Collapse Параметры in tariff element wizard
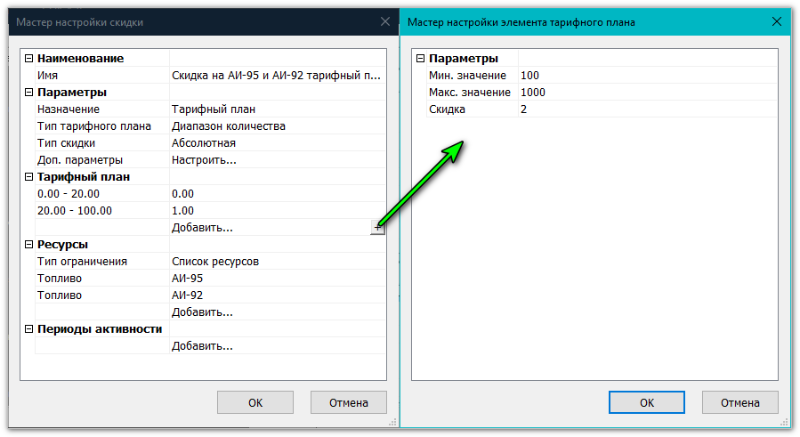The width and height of the screenshot is (800, 437). tap(420, 58)
